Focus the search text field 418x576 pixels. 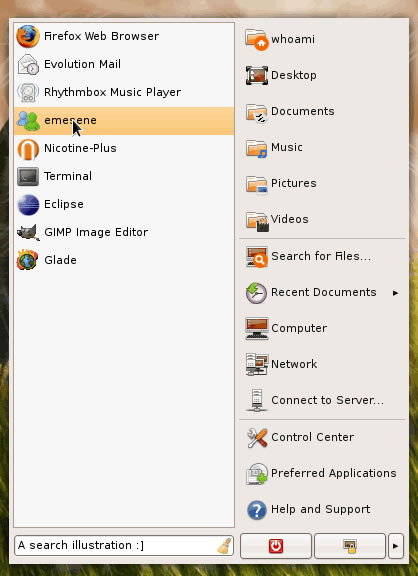(124, 545)
